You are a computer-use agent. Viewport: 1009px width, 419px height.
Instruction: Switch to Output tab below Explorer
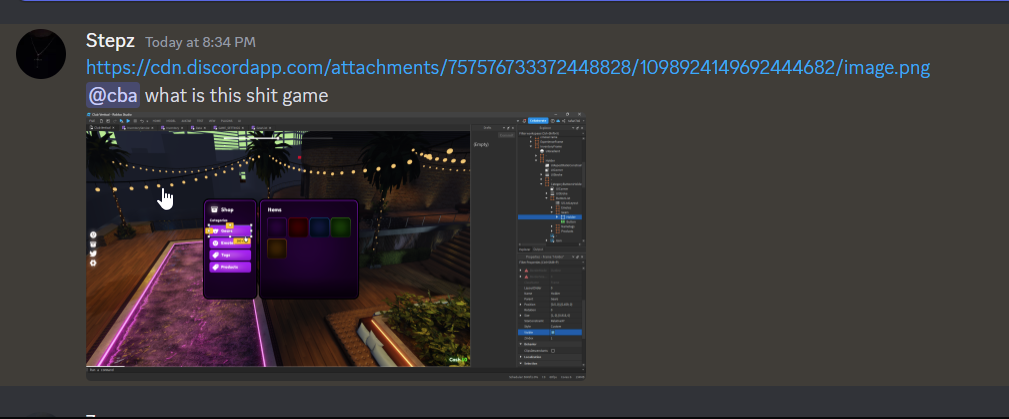[538, 249]
